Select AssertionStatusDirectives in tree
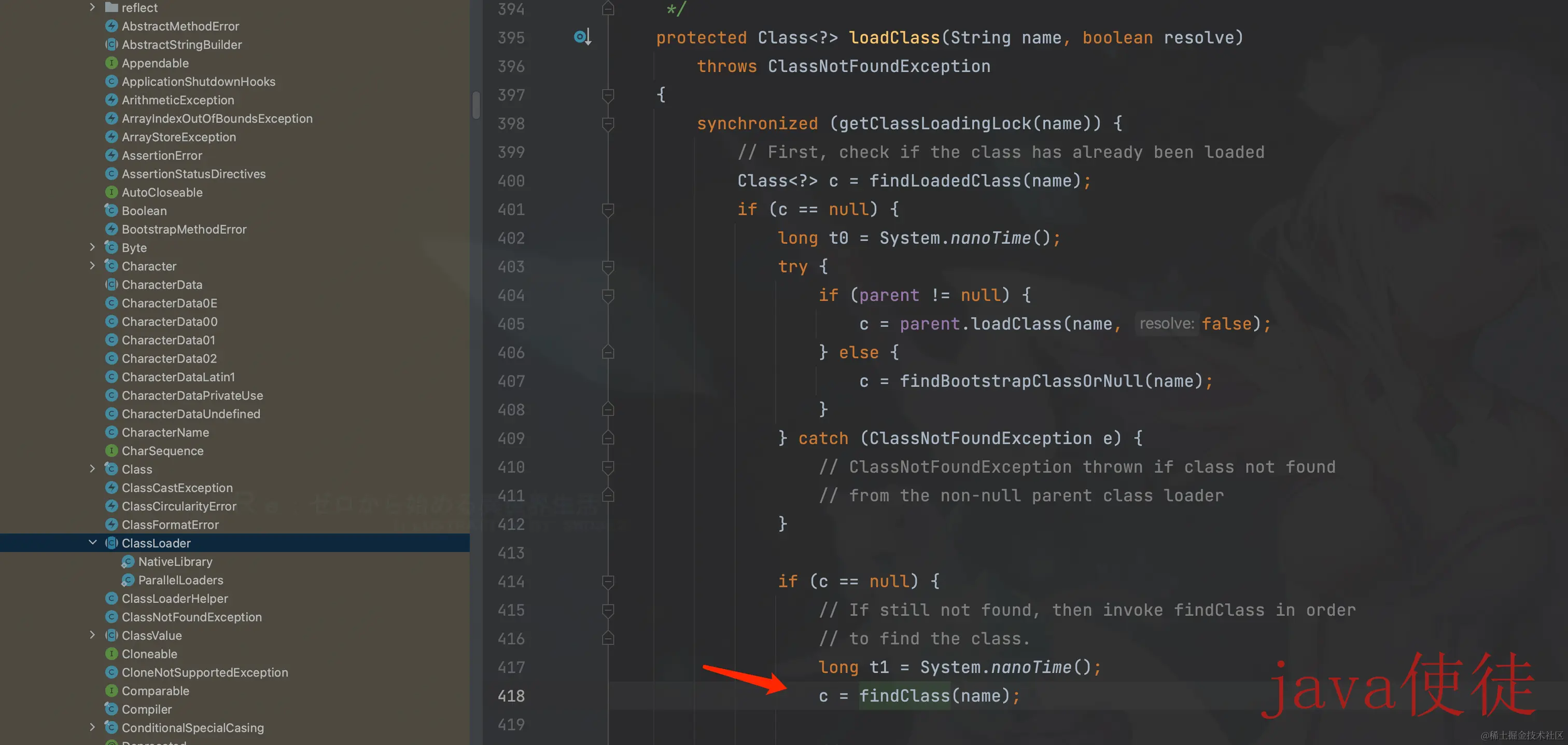 (193, 174)
